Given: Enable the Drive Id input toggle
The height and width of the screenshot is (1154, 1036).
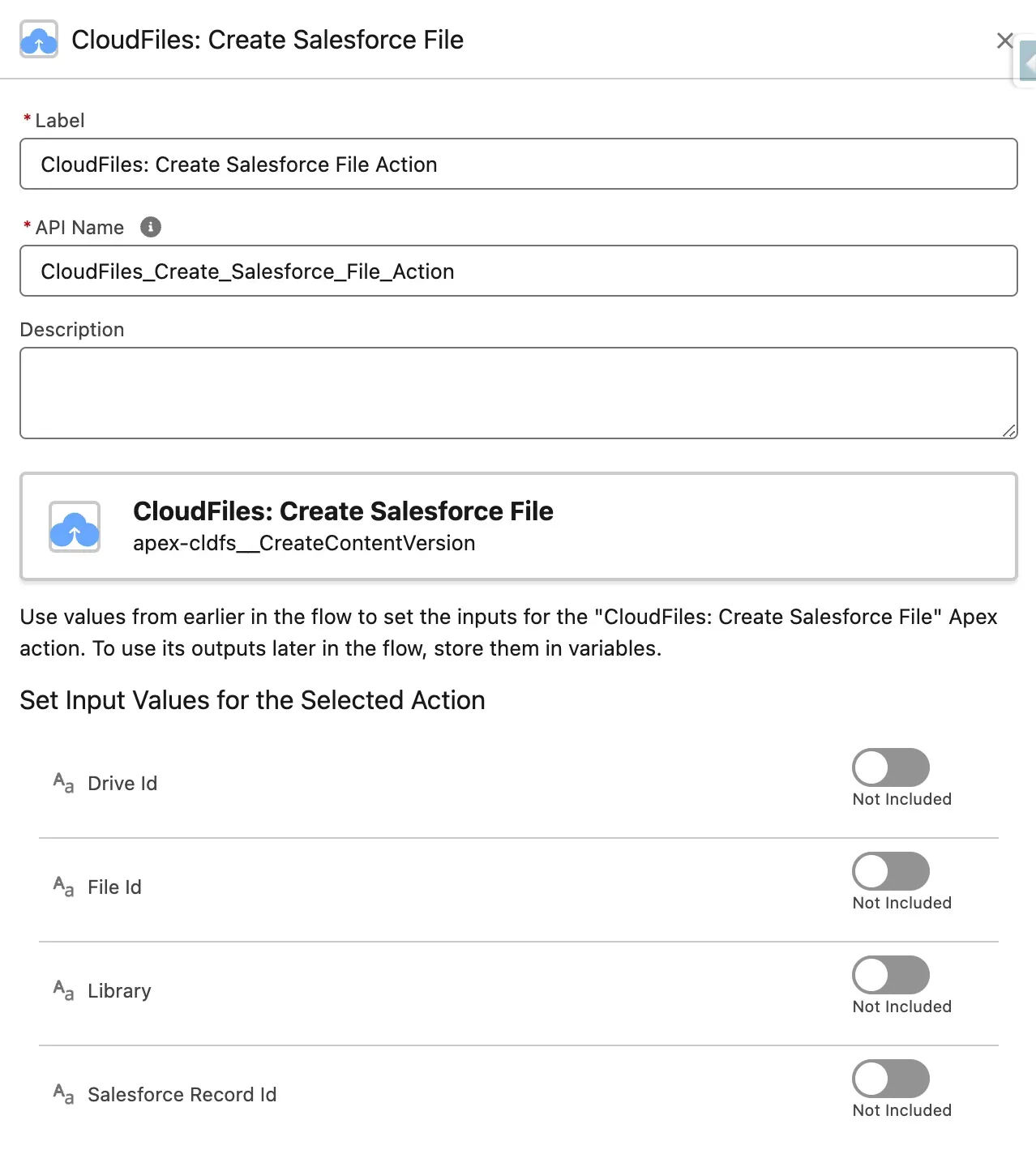Looking at the screenshot, I should point(889,768).
